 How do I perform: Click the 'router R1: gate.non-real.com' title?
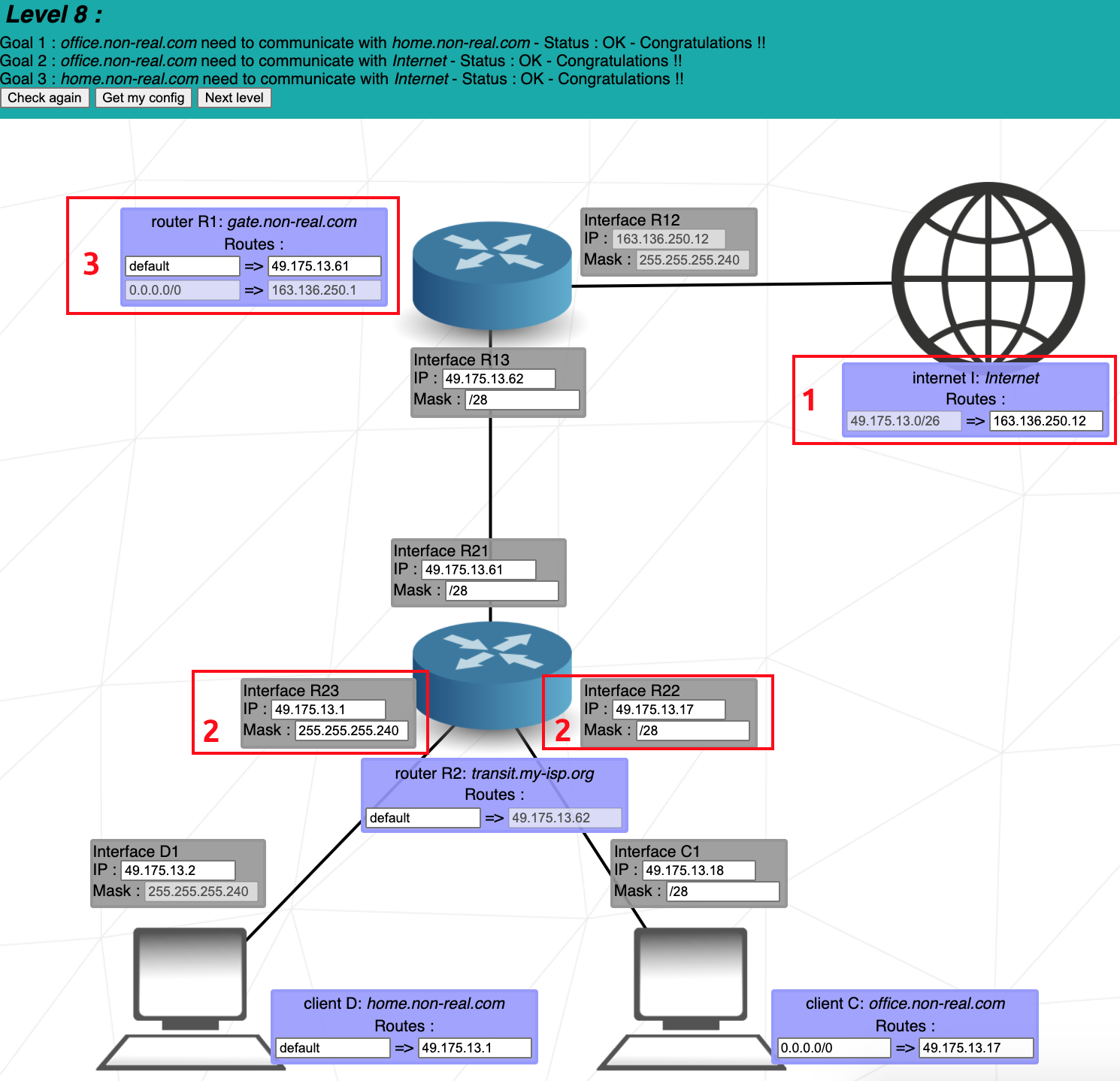coord(254,222)
